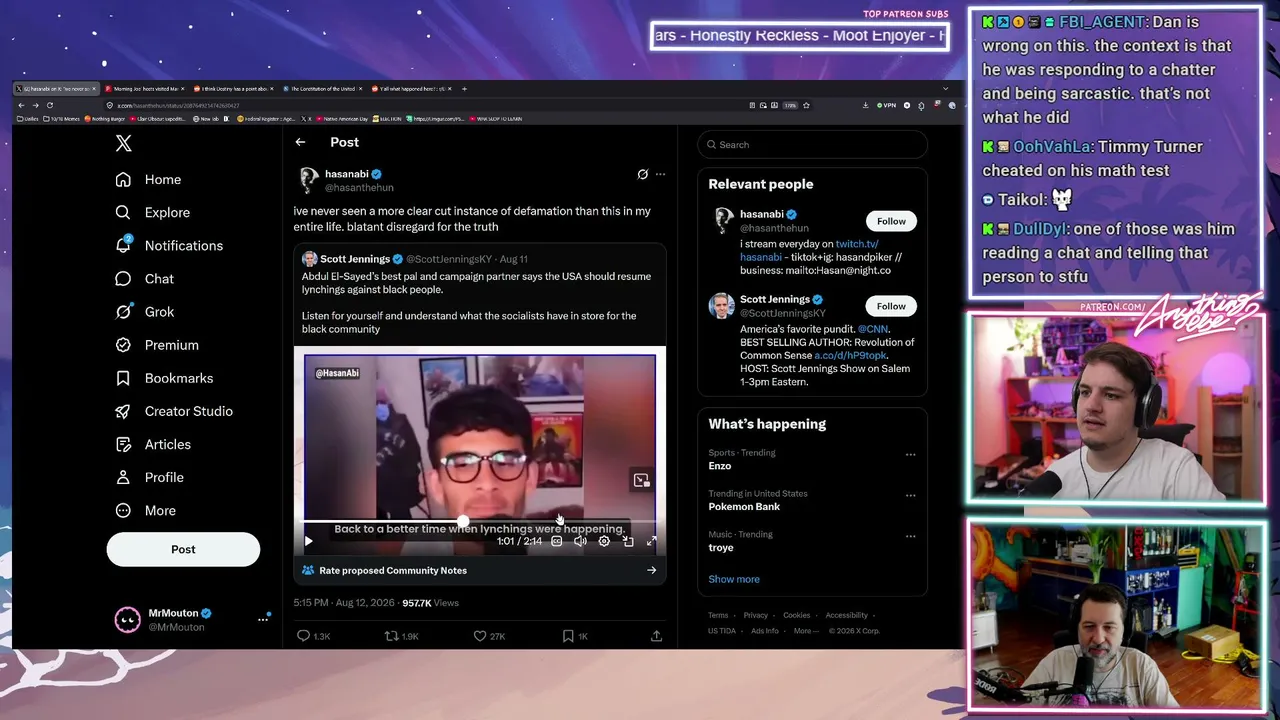Switch to the Y'all what happened tab

point(410,89)
